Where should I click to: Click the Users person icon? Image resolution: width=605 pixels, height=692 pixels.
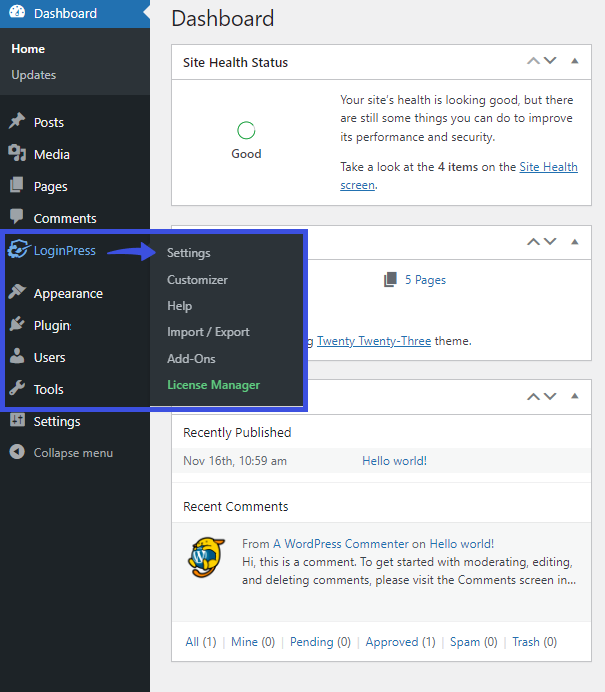17,356
